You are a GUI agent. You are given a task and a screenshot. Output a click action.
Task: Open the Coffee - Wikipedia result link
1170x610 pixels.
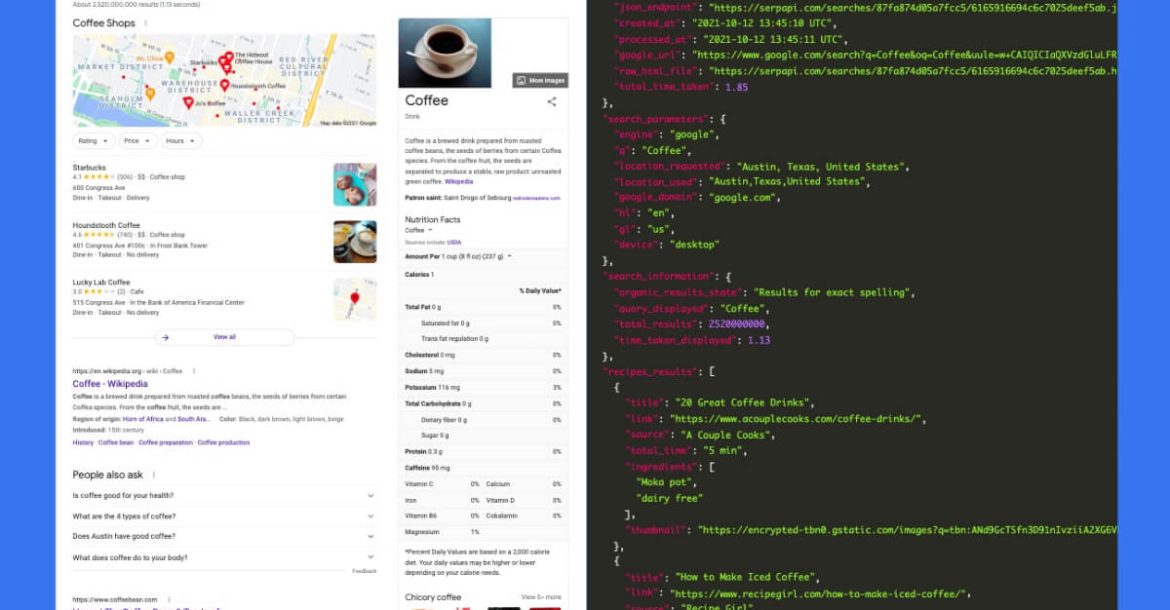[x=110, y=384]
